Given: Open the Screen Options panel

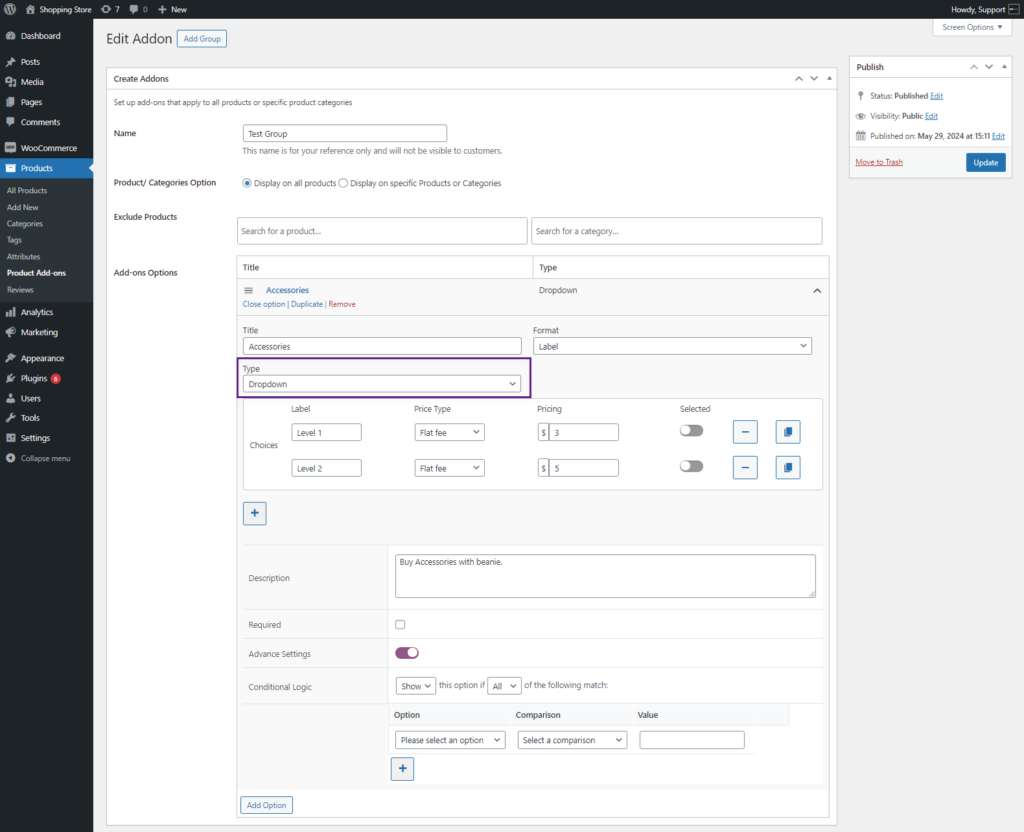Looking at the screenshot, I should click(x=972, y=27).
